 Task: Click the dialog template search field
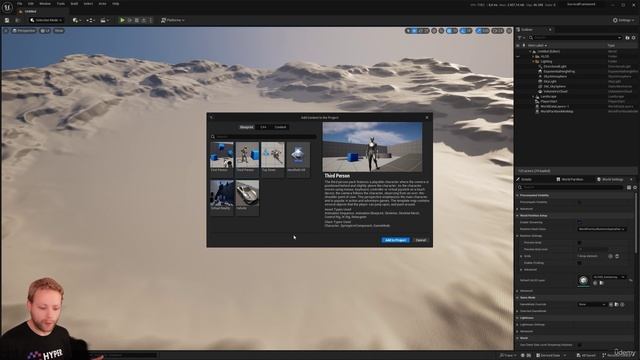click(264, 137)
